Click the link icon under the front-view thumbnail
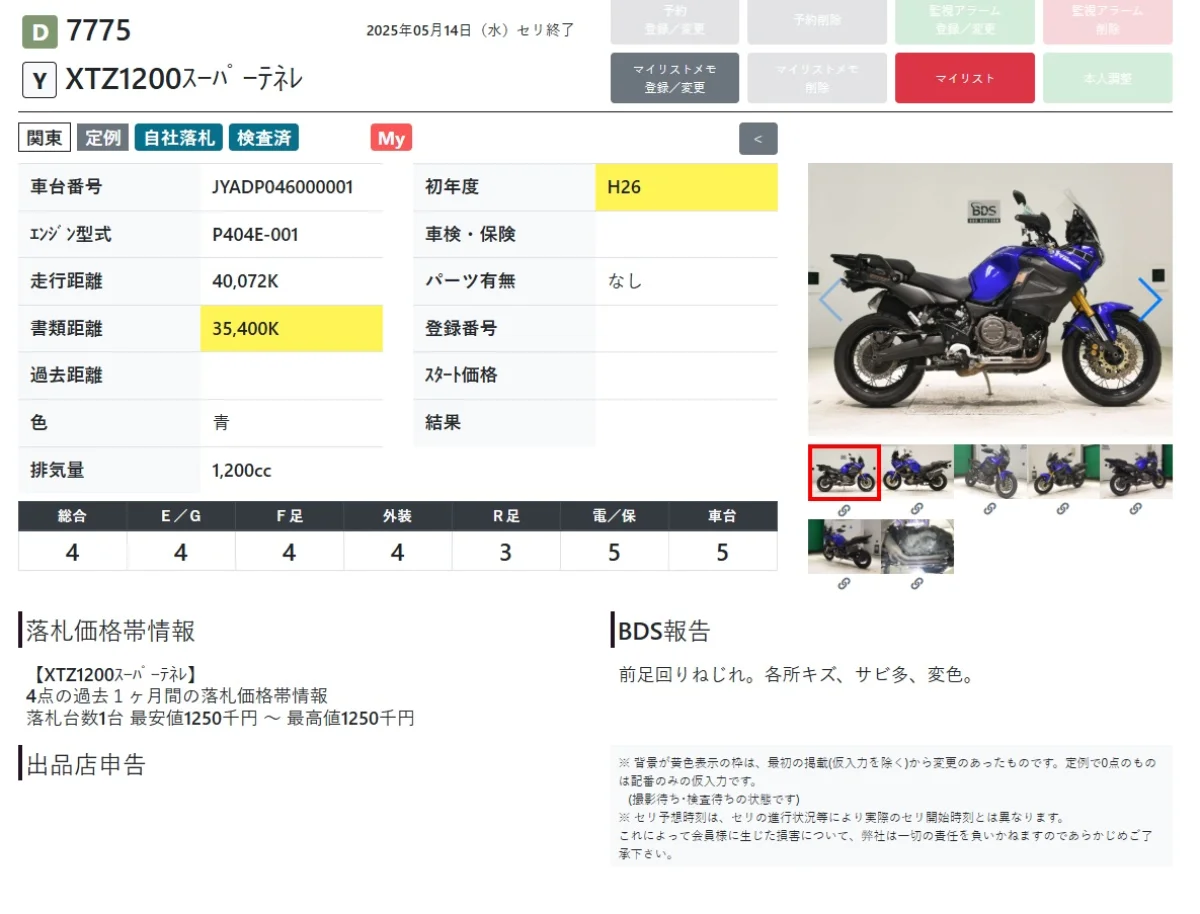 (989, 510)
